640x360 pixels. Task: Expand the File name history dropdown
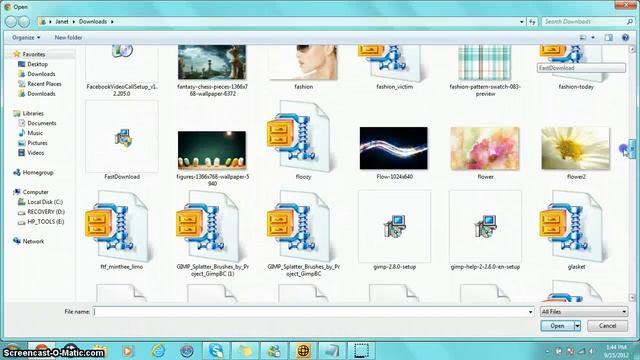point(530,312)
